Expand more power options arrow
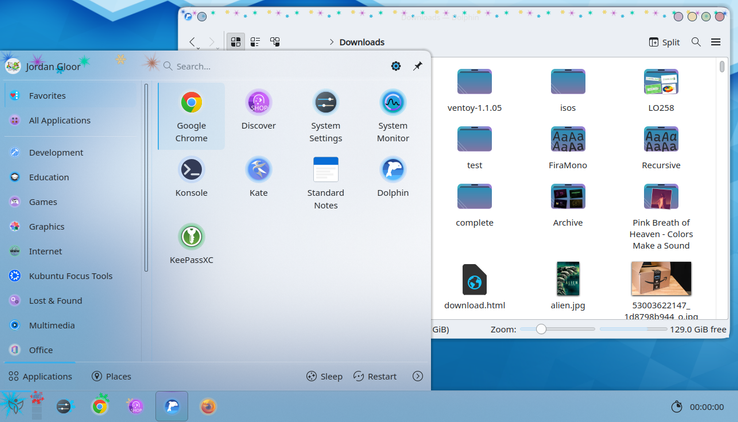The width and height of the screenshot is (738, 422). coord(417,376)
